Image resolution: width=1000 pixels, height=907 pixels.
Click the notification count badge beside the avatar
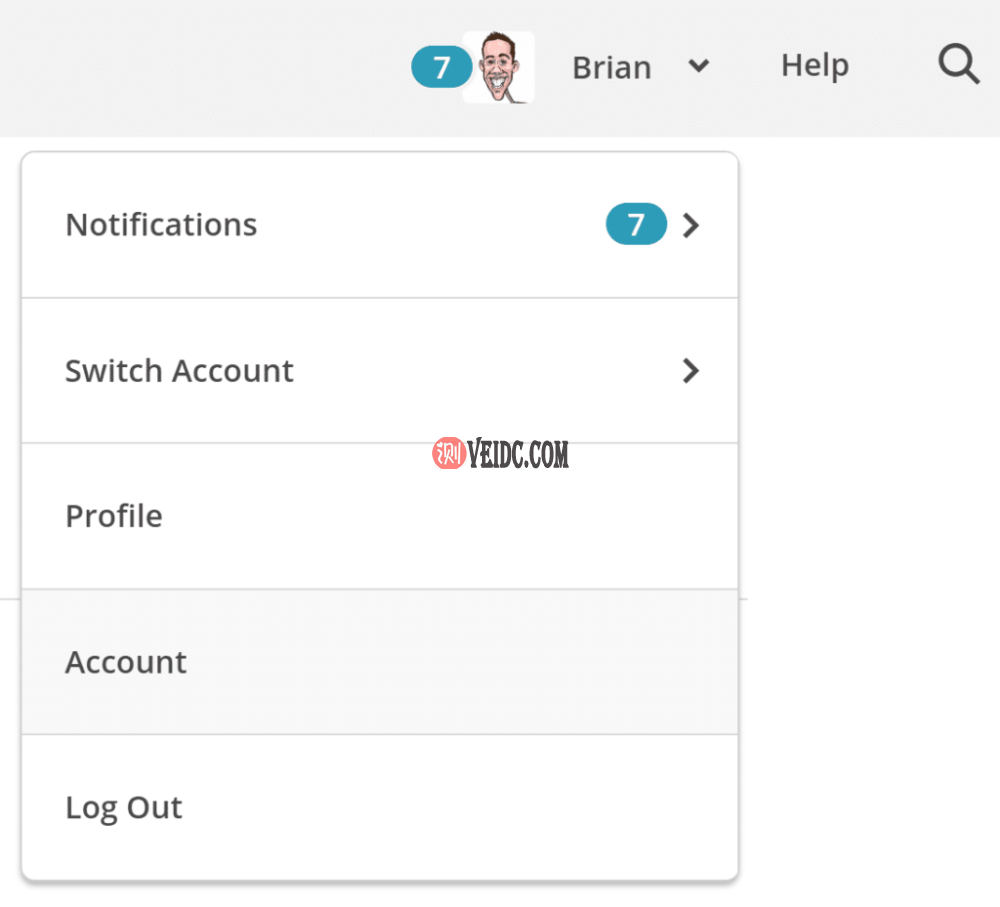(x=440, y=68)
